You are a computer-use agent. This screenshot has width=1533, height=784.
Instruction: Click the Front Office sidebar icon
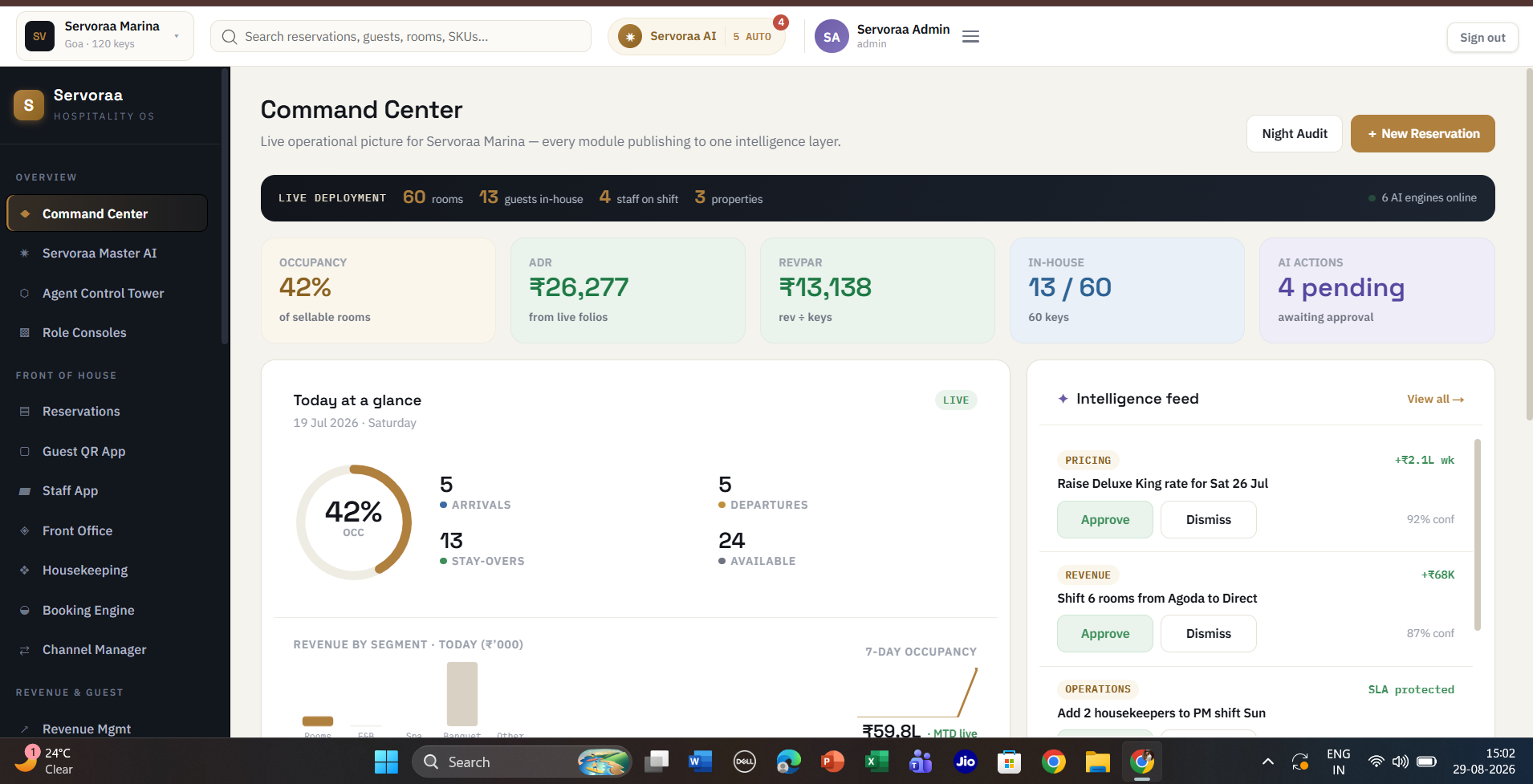[25, 531]
